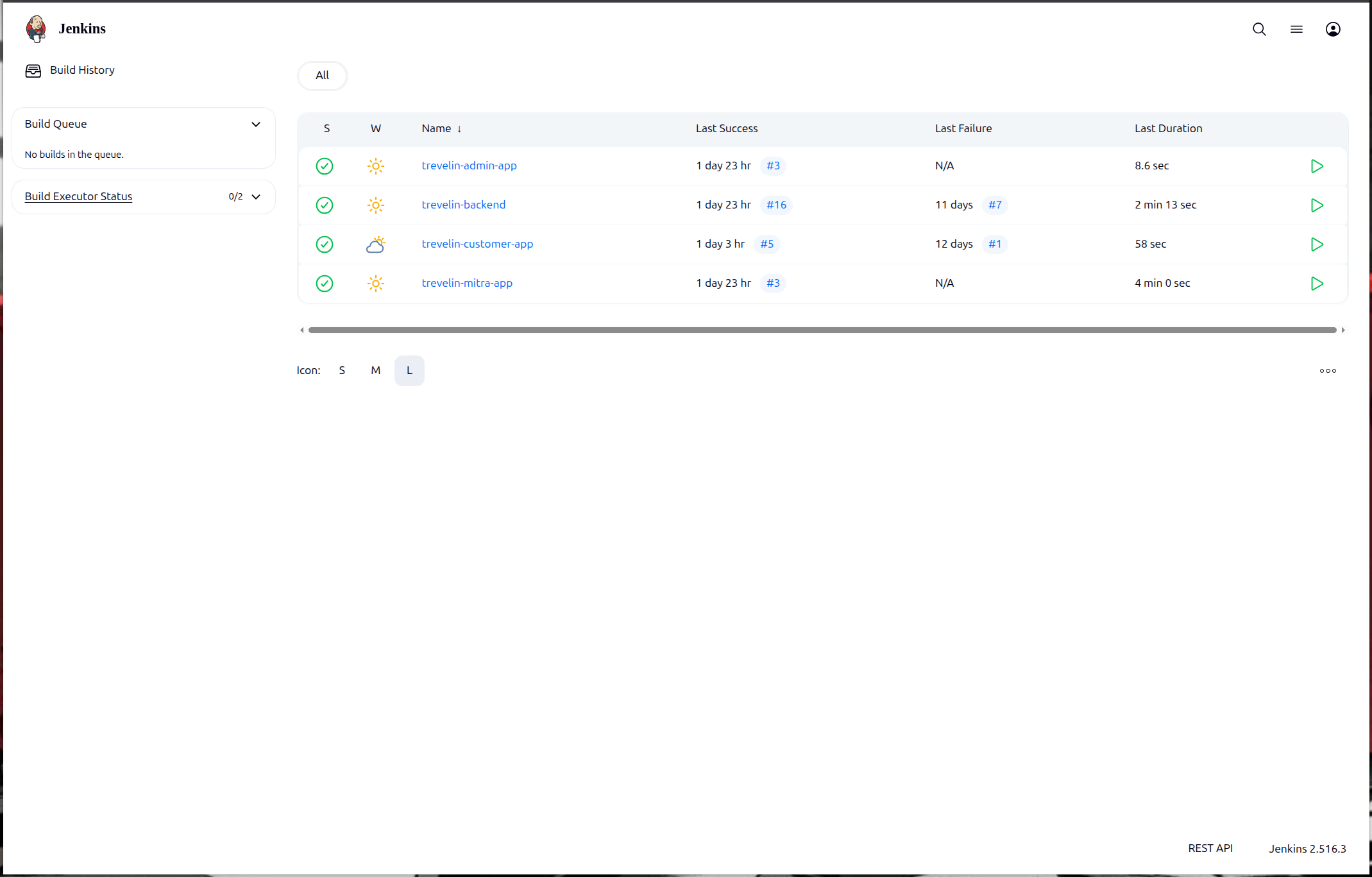The height and width of the screenshot is (877, 1372).
Task: Click the Build History inbox icon
Action: click(x=33, y=71)
